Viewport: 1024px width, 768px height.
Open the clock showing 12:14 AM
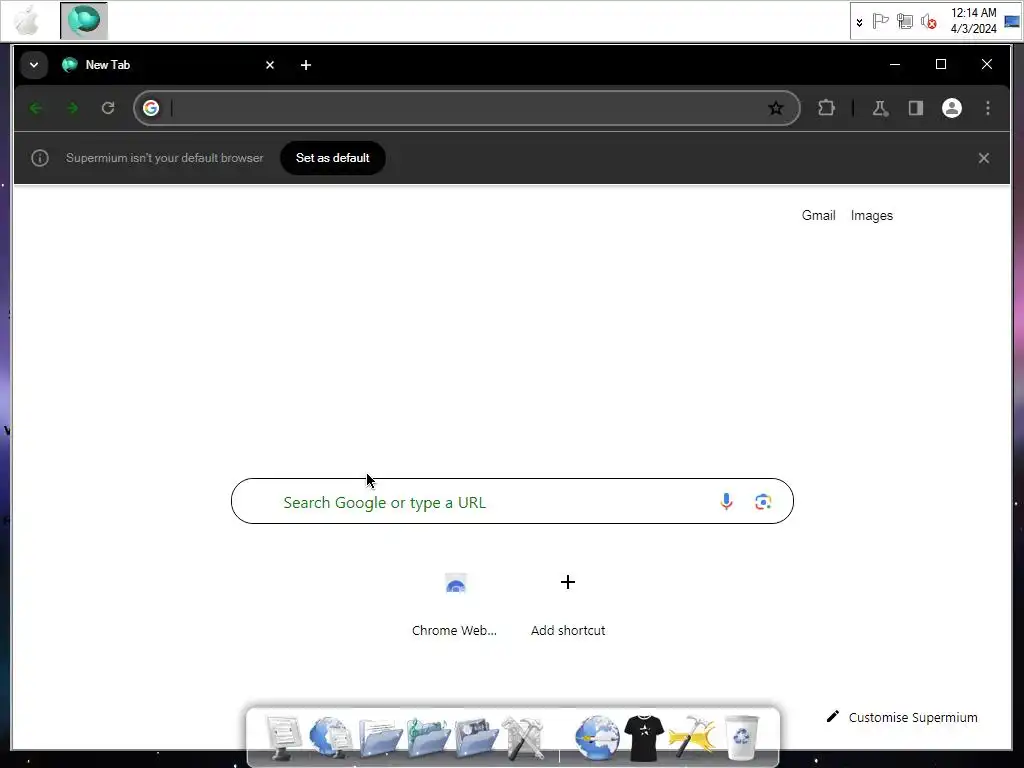973,20
